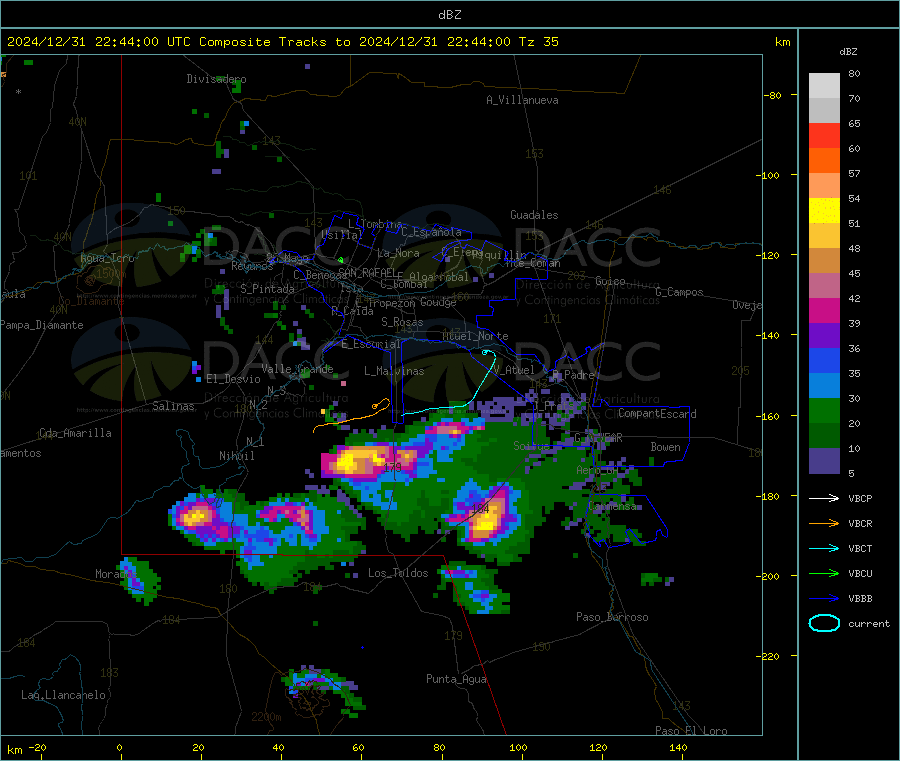900x761 pixels.
Task: Click the 'Pampa_Diamante' map label
Action: point(41,325)
